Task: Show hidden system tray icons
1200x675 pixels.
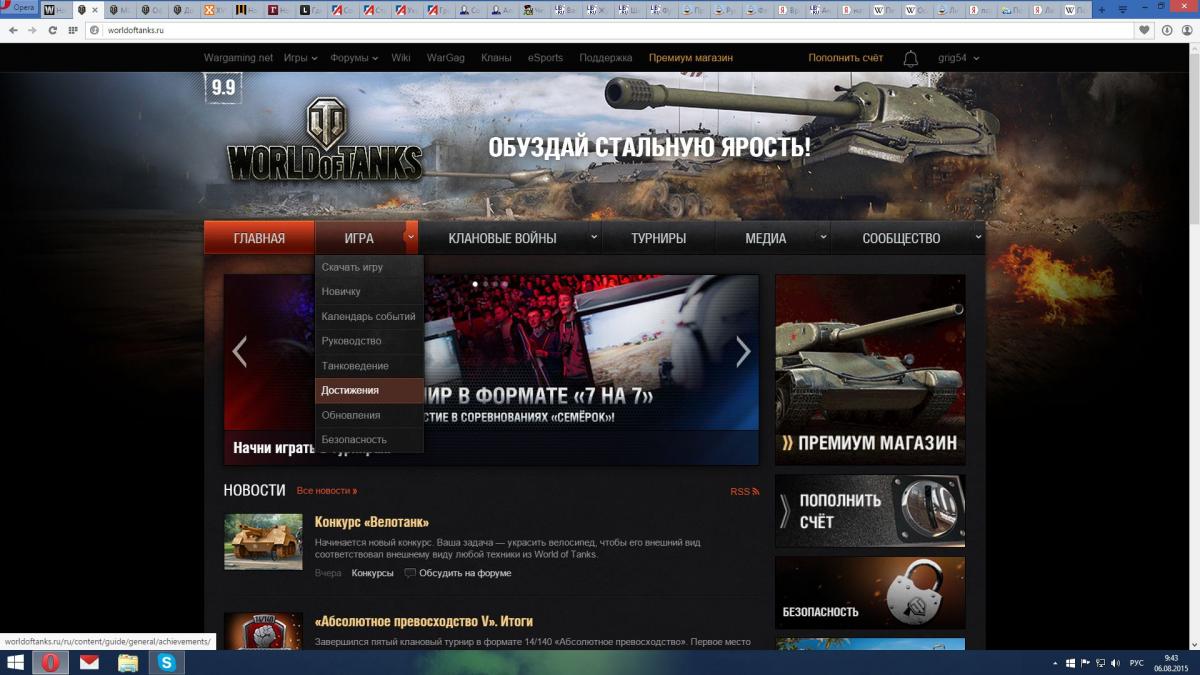Action: point(1056,663)
